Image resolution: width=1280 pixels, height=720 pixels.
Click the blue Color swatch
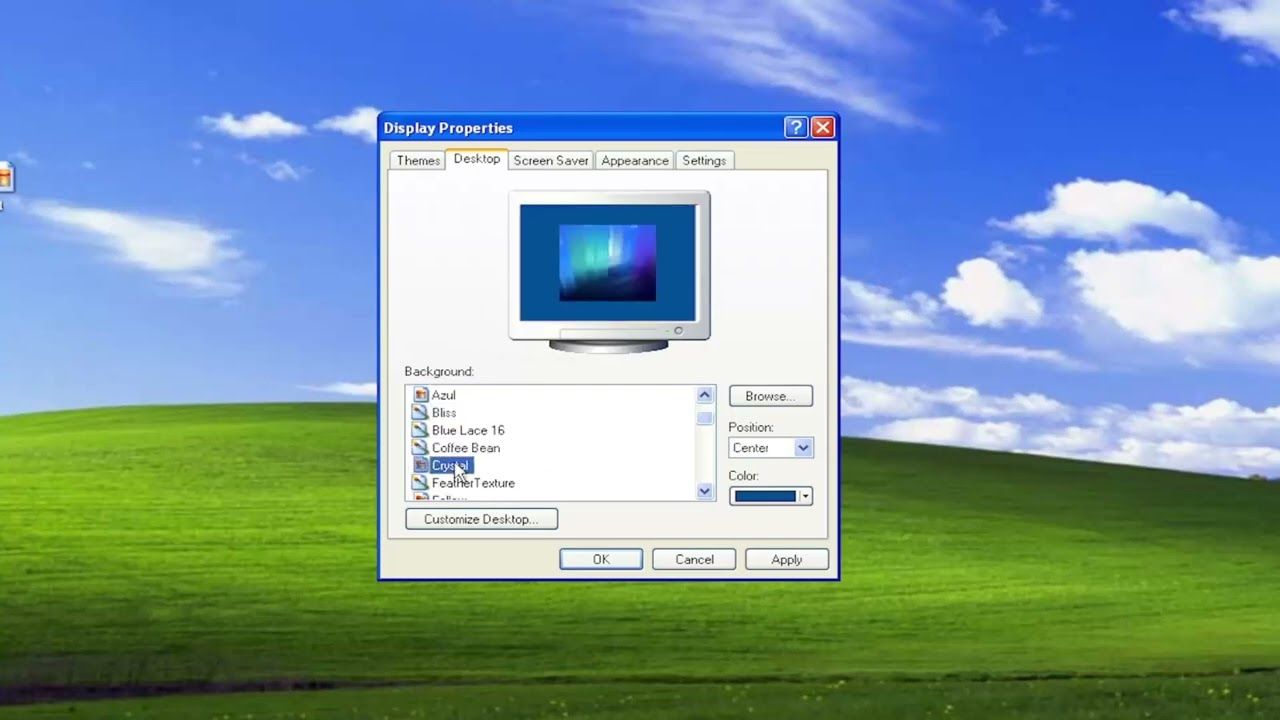coord(765,496)
